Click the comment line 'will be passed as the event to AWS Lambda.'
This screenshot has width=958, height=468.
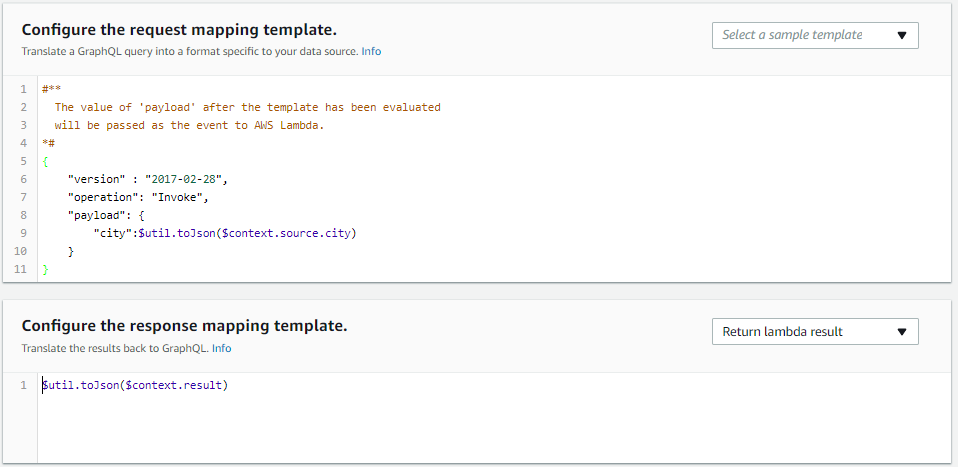coord(189,125)
